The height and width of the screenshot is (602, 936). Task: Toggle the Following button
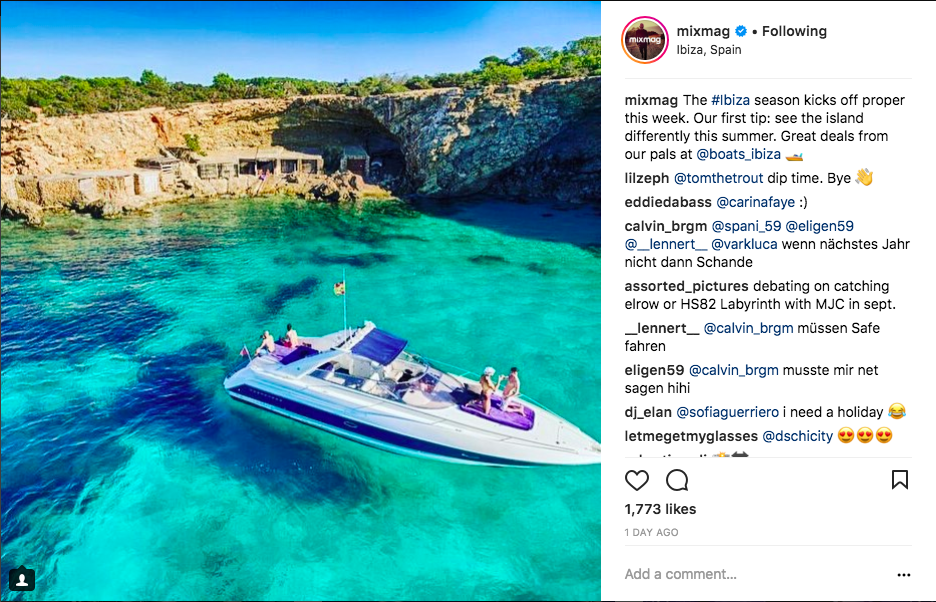[x=794, y=31]
